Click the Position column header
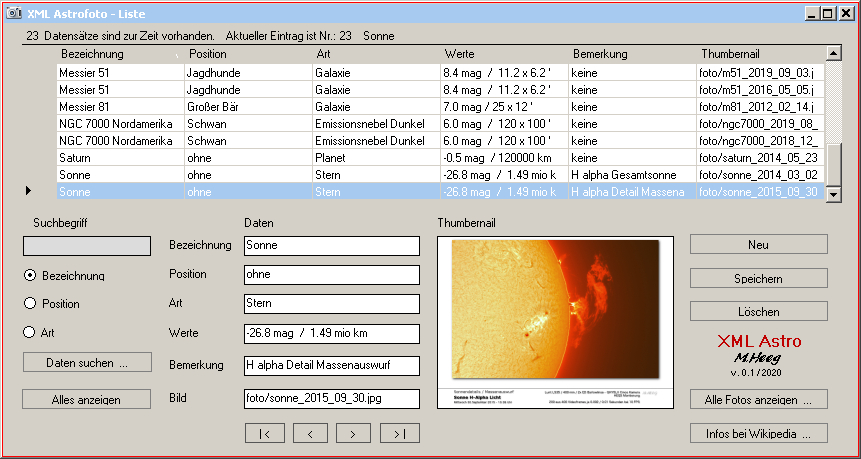This screenshot has width=861, height=459. click(249, 54)
